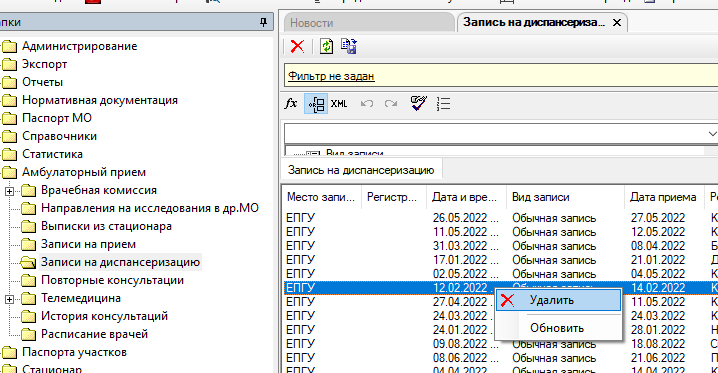
Task: Select Записи на диспансеризацию folder
Action: point(120,262)
